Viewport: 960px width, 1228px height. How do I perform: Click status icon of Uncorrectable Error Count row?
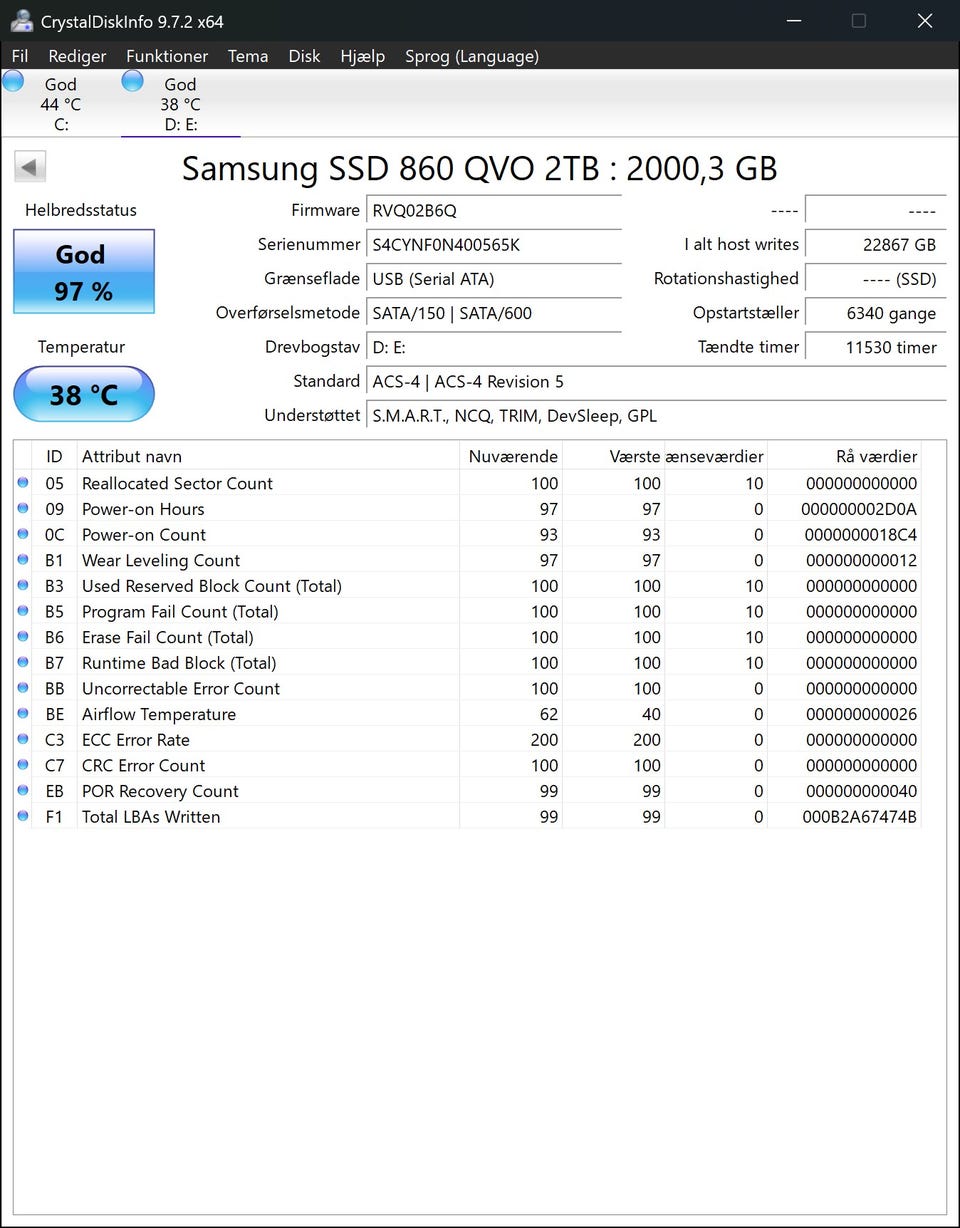coord(23,688)
